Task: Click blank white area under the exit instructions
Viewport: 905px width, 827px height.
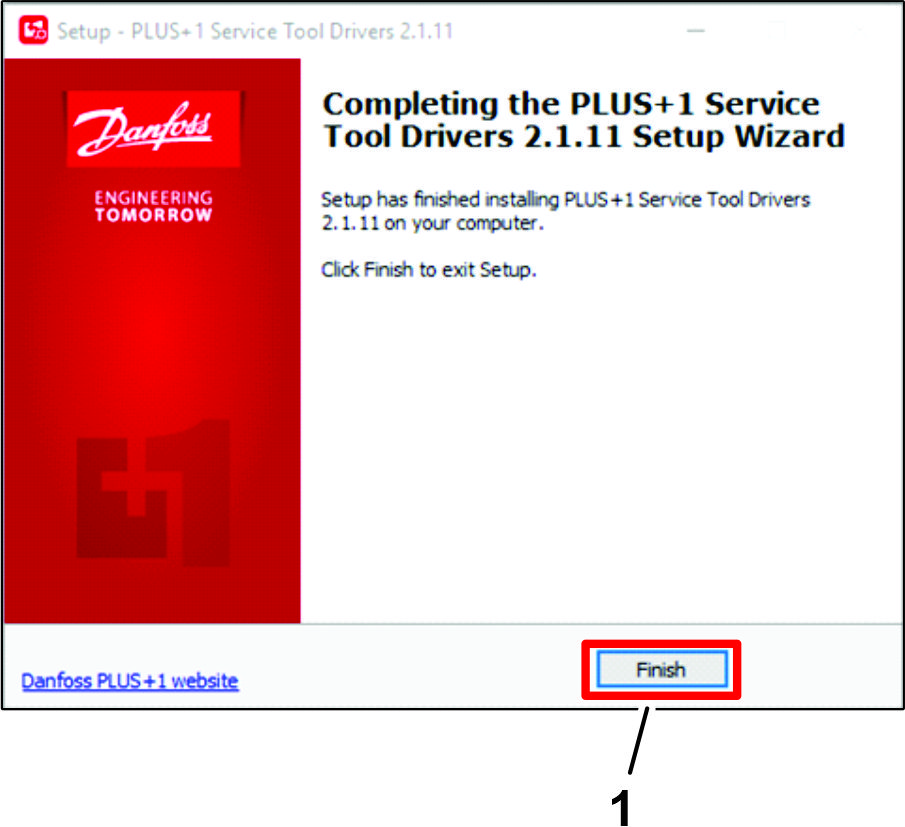Action: pos(600,450)
